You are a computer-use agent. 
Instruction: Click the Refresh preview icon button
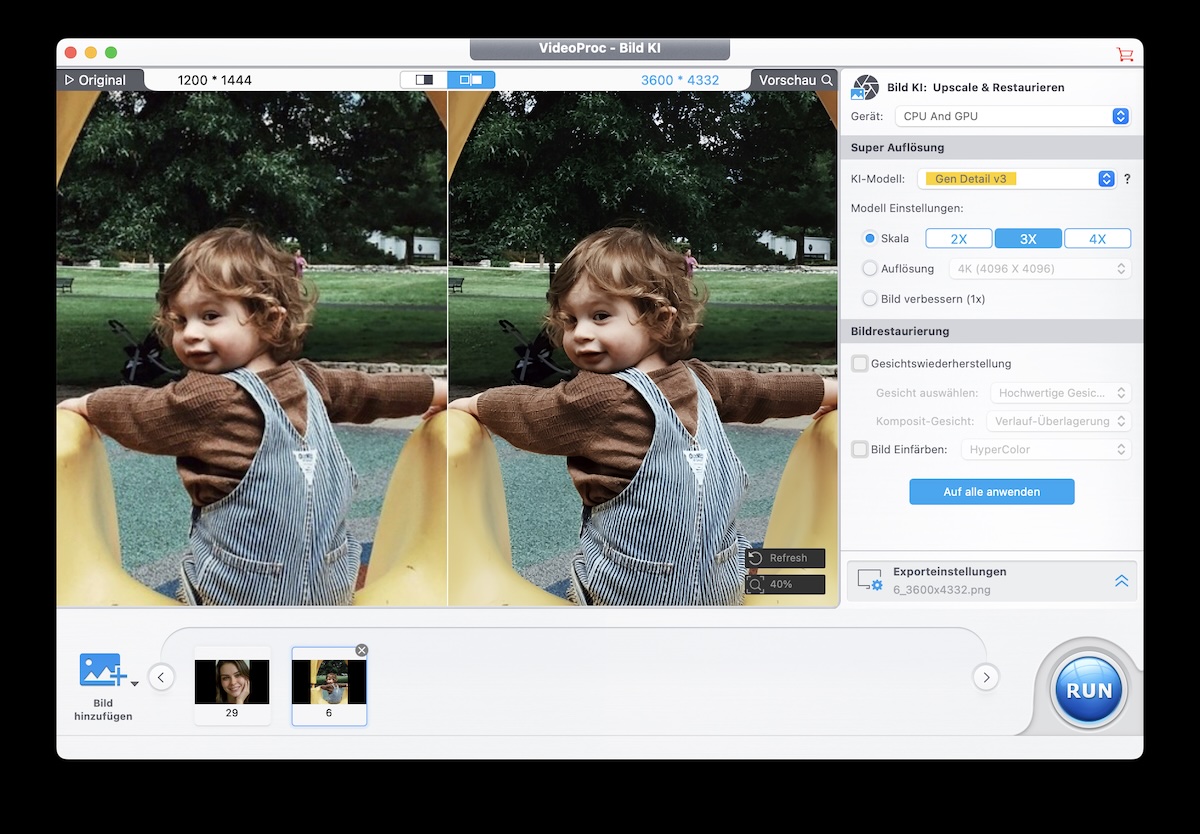tap(756, 558)
